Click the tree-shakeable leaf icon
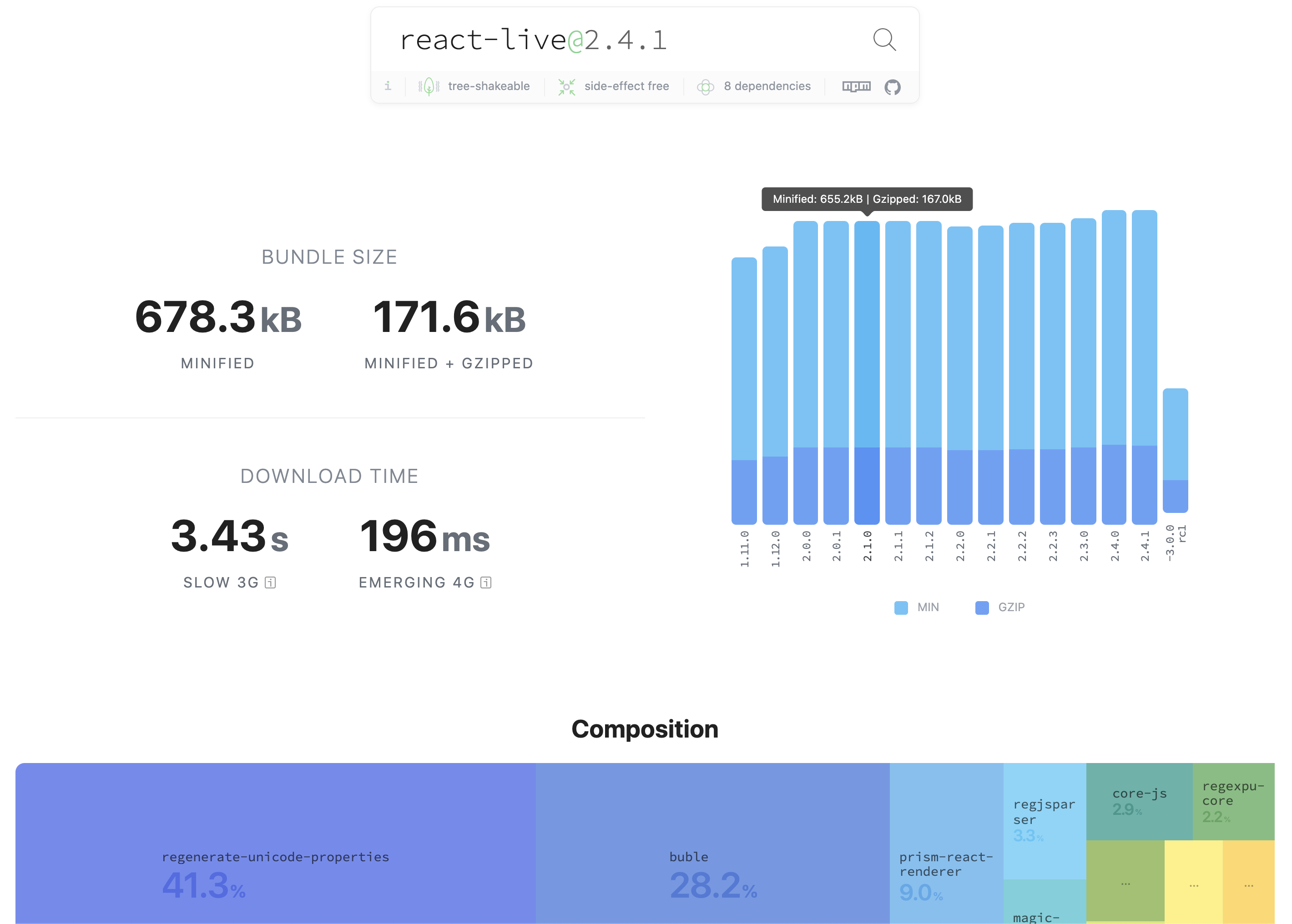Screen dimensions: 1292x924 pyautogui.click(x=429, y=86)
